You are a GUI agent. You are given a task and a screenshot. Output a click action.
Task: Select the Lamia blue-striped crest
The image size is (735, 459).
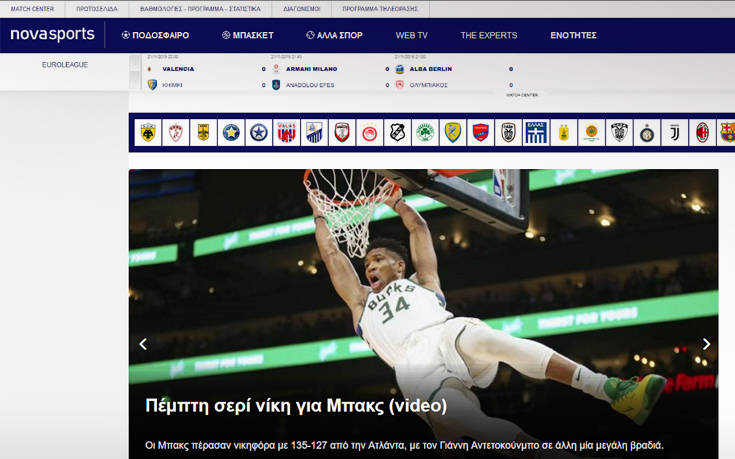pyautogui.click(x=314, y=133)
